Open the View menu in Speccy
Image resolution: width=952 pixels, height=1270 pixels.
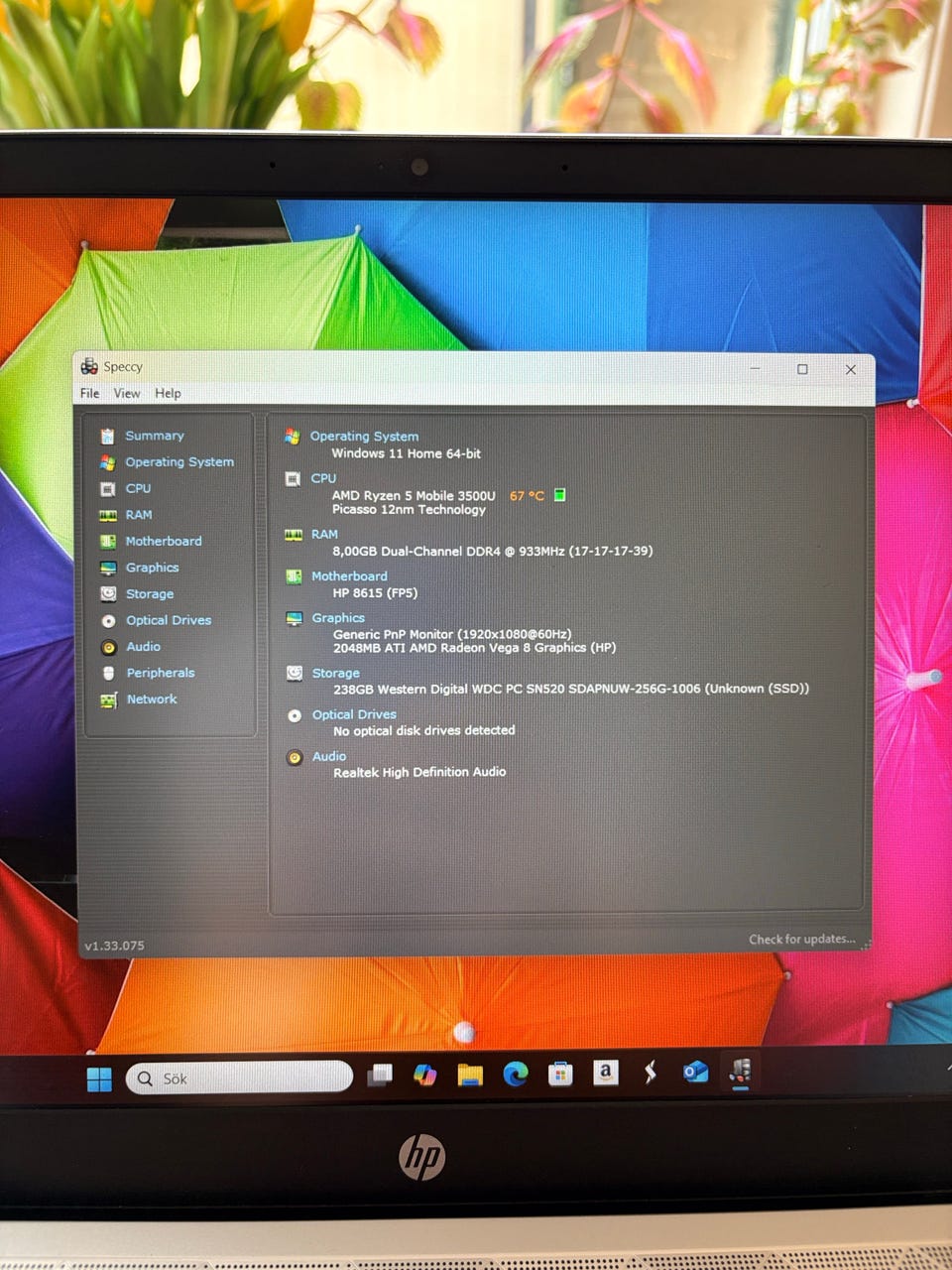(x=127, y=393)
